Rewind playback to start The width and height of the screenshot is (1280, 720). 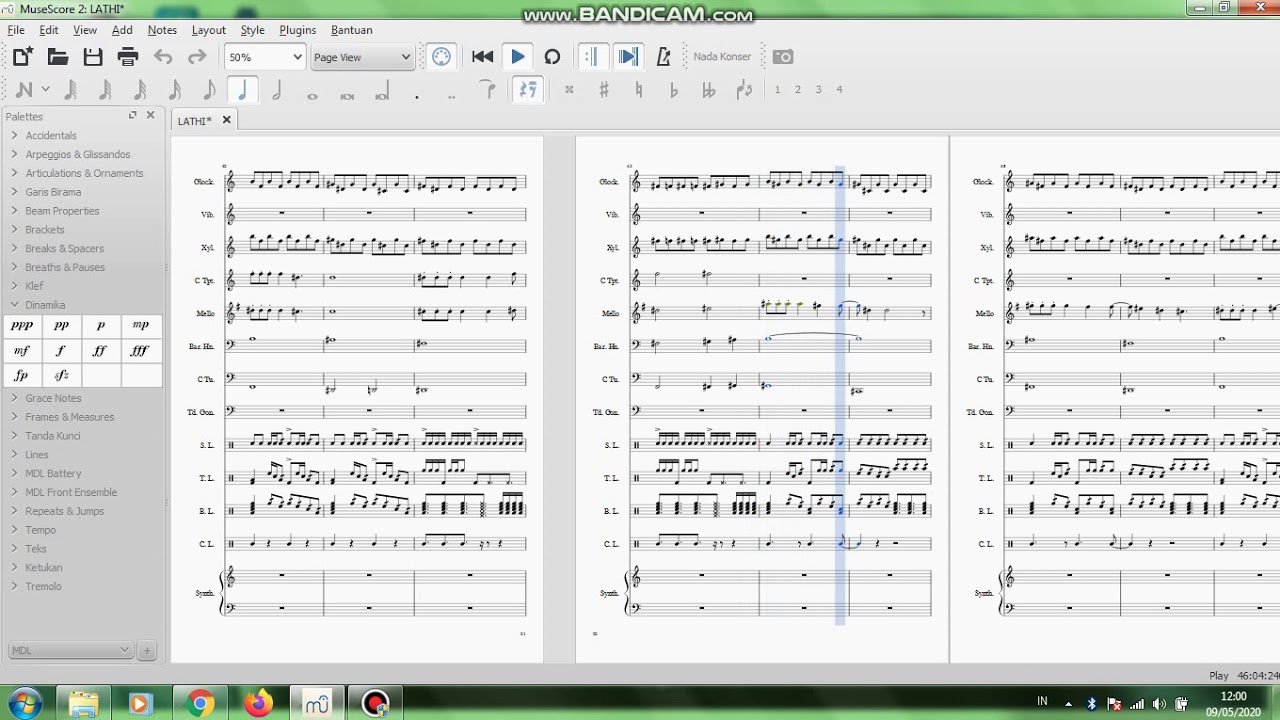(482, 57)
